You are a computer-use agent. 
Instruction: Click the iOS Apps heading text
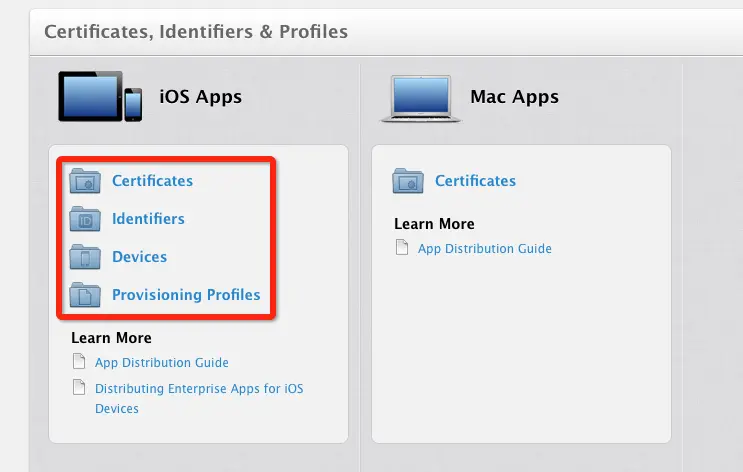(x=200, y=97)
